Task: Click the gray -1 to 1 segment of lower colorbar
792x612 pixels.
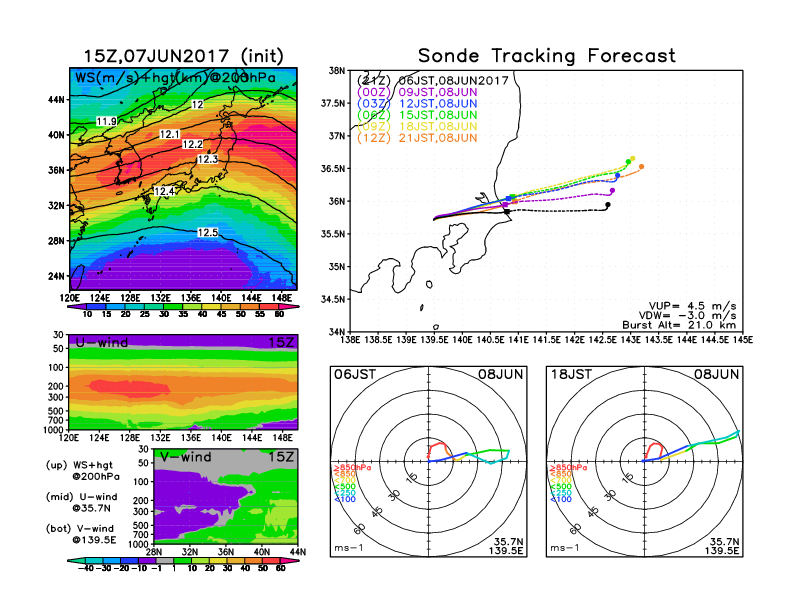Action: point(164,560)
